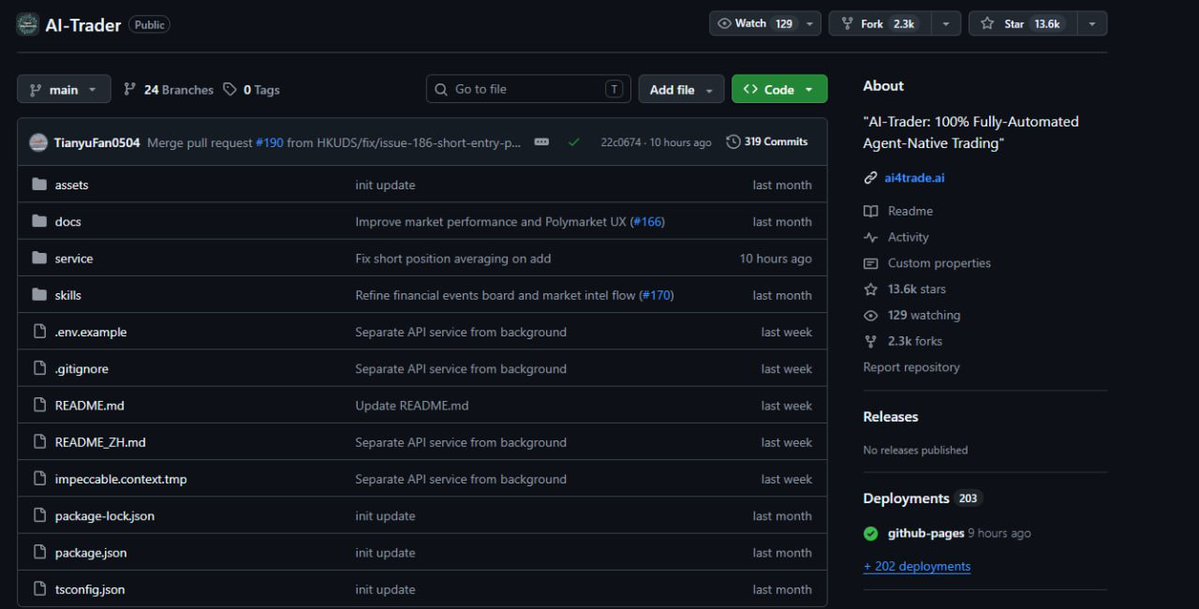The width and height of the screenshot is (1199, 609).
Task: Open issue #170 link in skills row
Action: tap(657, 295)
